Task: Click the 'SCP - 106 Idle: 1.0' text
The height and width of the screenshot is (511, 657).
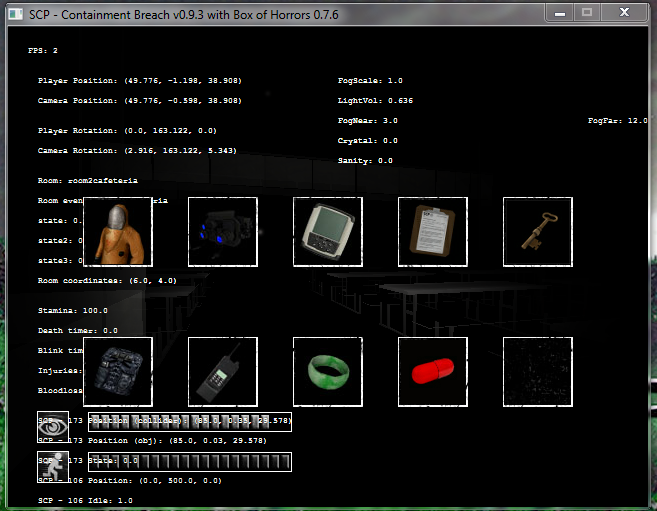Action: coord(85,501)
